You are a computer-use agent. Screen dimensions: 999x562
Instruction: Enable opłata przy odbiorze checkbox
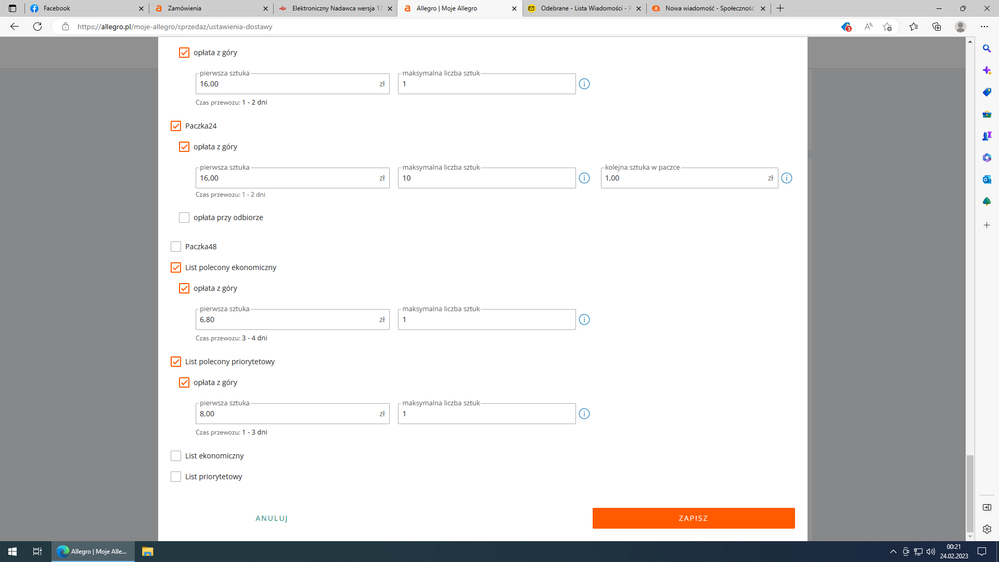[x=184, y=217]
